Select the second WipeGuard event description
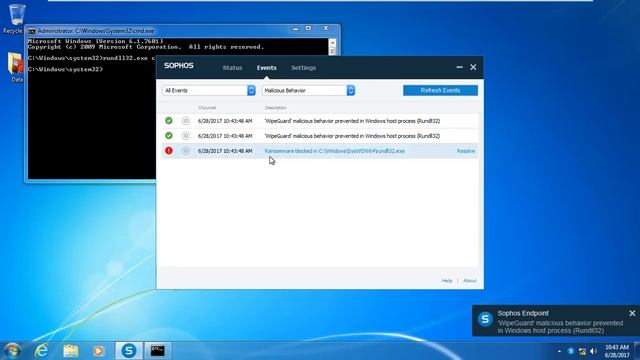 pyautogui.click(x=352, y=136)
